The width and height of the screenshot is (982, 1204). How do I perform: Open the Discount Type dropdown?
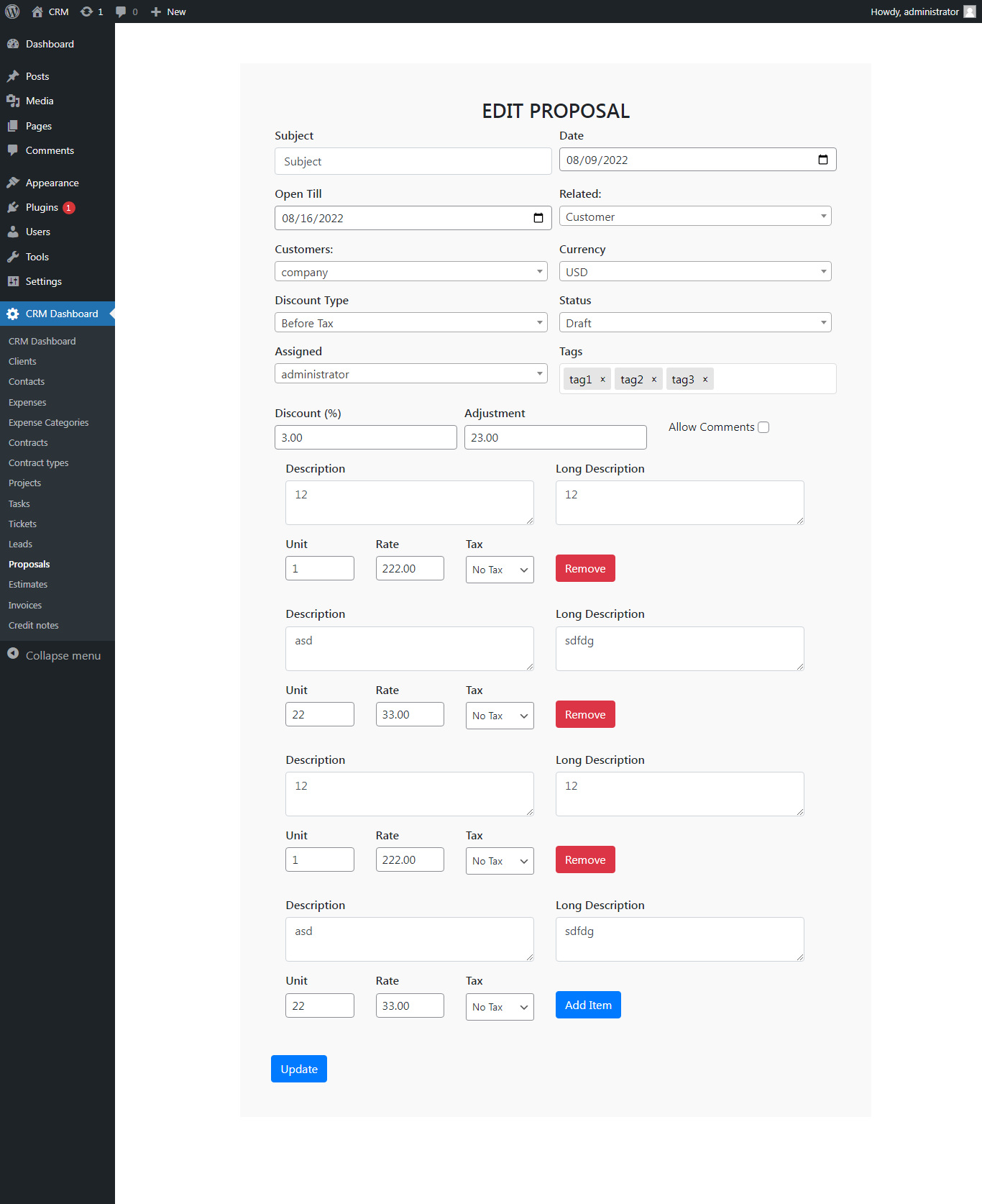pos(411,322)
